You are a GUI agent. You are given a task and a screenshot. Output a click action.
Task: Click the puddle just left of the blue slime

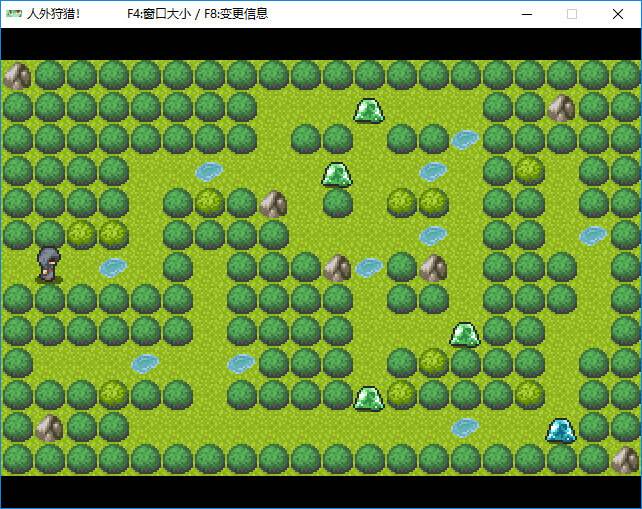pyautogui.click(x=465, y=428)
